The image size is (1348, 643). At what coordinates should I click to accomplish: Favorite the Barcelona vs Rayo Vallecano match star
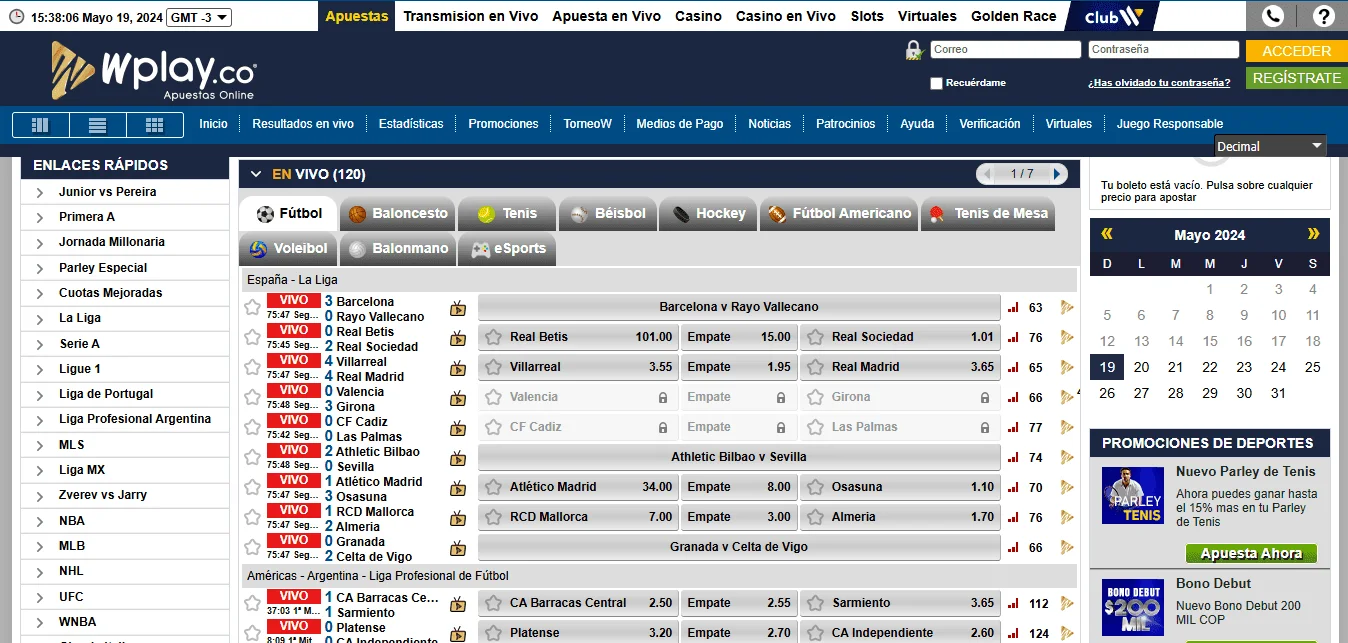(252, 307)
